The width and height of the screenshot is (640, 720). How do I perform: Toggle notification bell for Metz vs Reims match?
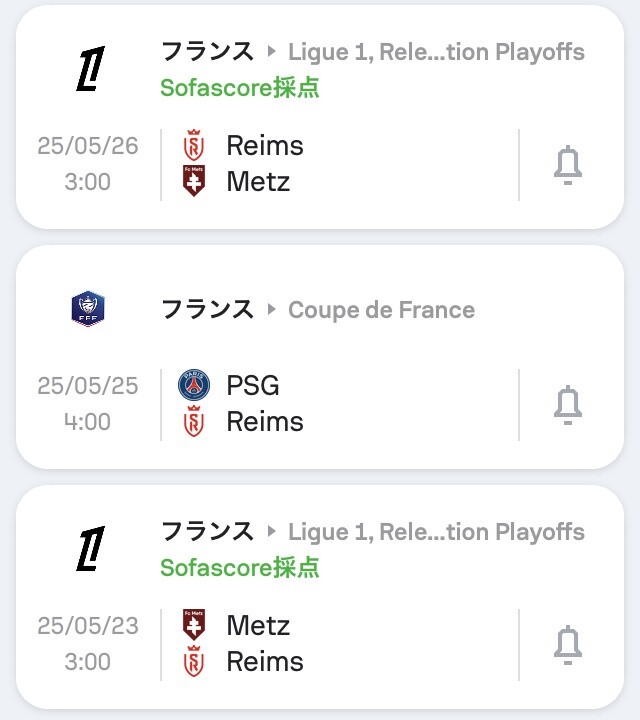[x=568, y=645]
